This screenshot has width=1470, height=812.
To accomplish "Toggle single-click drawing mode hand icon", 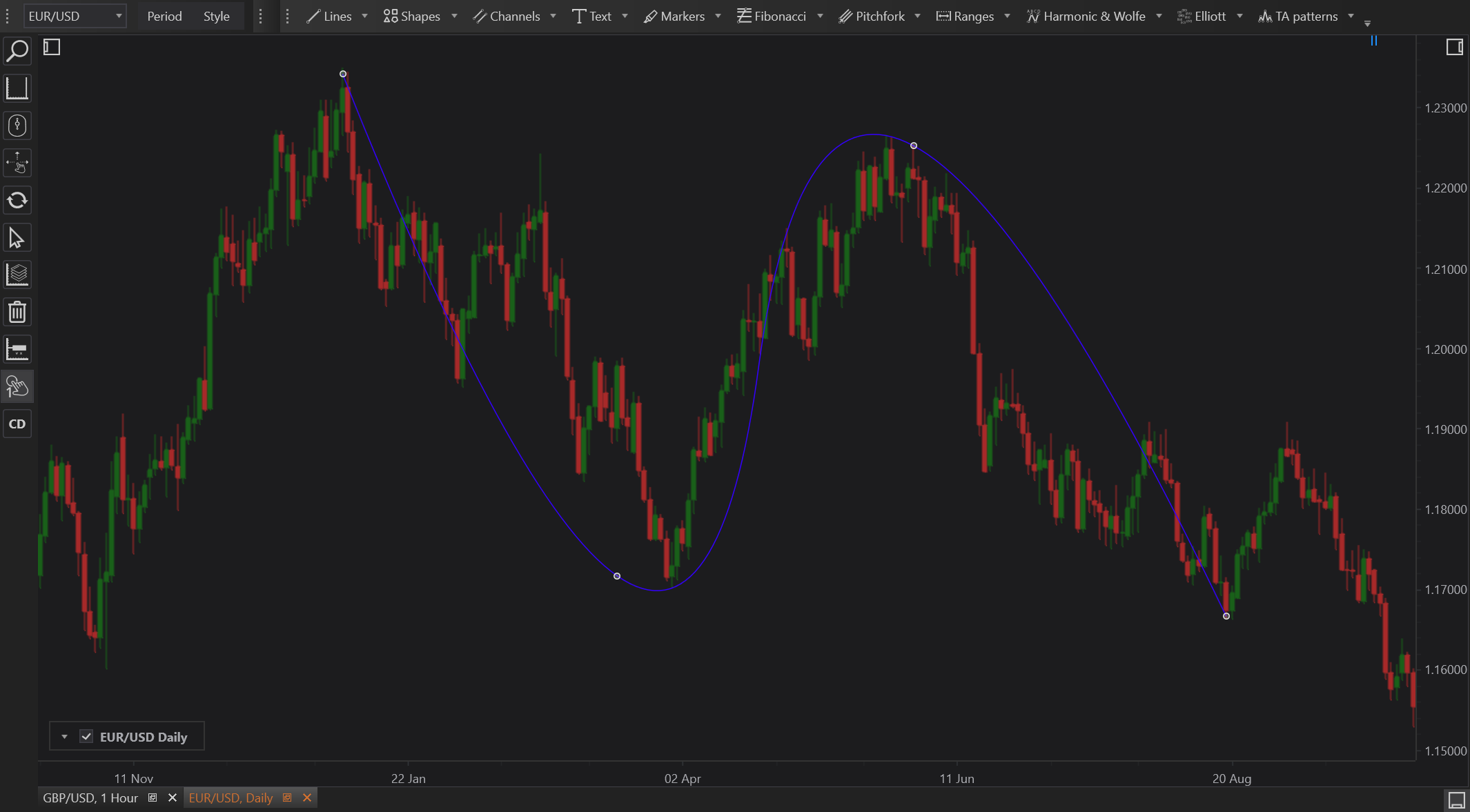I will point(17,387).
